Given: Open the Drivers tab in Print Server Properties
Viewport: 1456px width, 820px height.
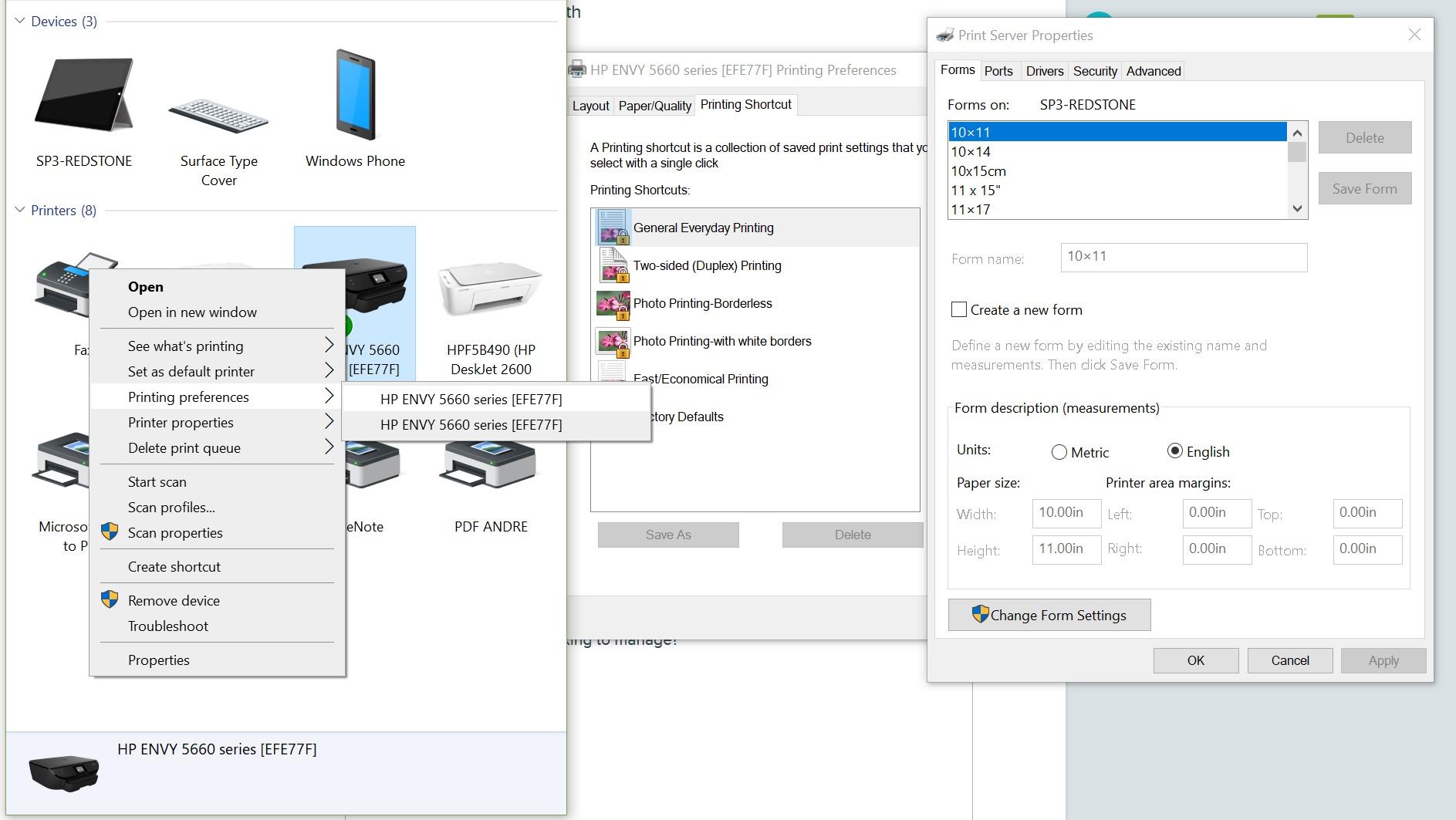Looking at the screenshot, I should pos(1045,71).
